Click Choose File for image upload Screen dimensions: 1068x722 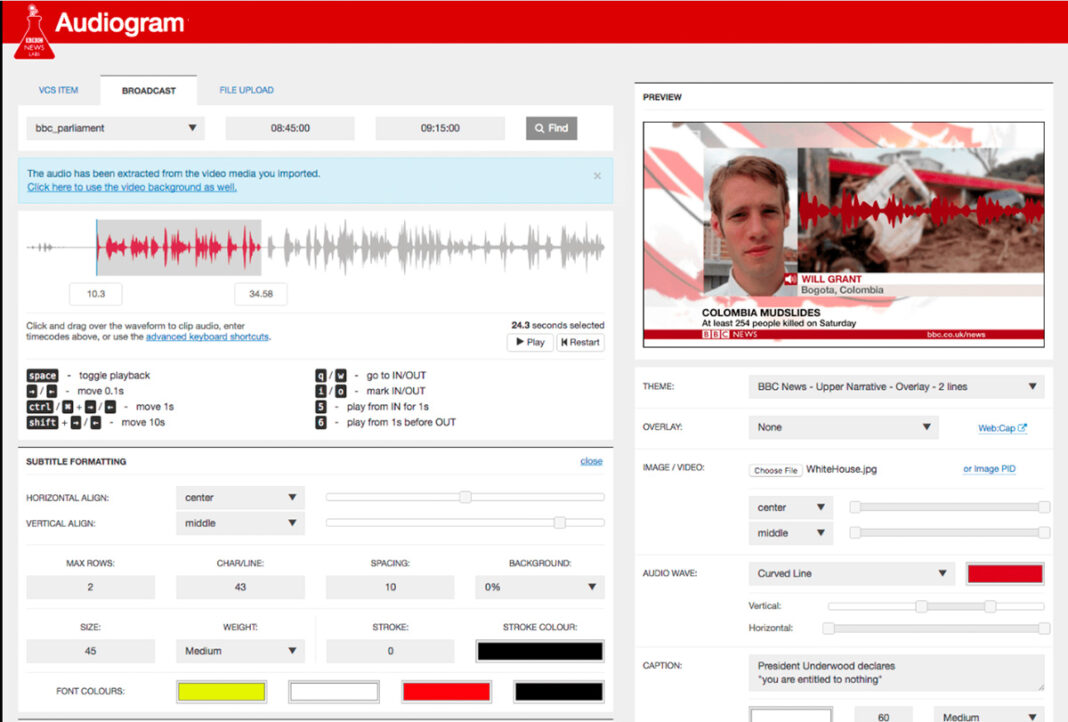776,469
